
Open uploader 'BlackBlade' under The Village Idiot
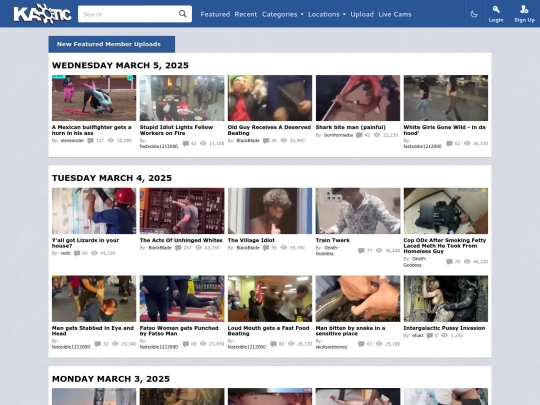(x=248, y=248)
